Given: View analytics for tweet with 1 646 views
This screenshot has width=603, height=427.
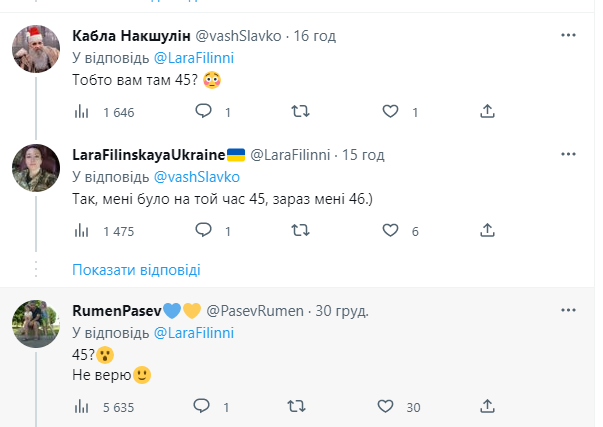Looking at the screenshot, I should (82, 111).
